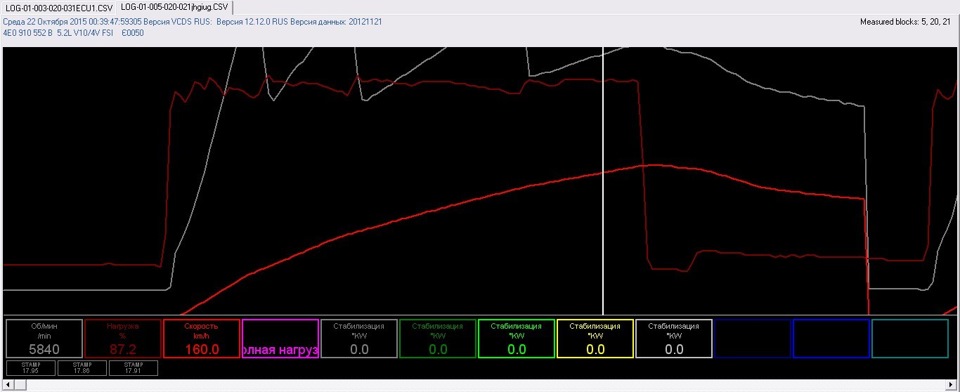Select the Скорость km/h 160.0 channel box
Image resolution: width=960 pixels, height=392 pixels.
tap(201, 339)
